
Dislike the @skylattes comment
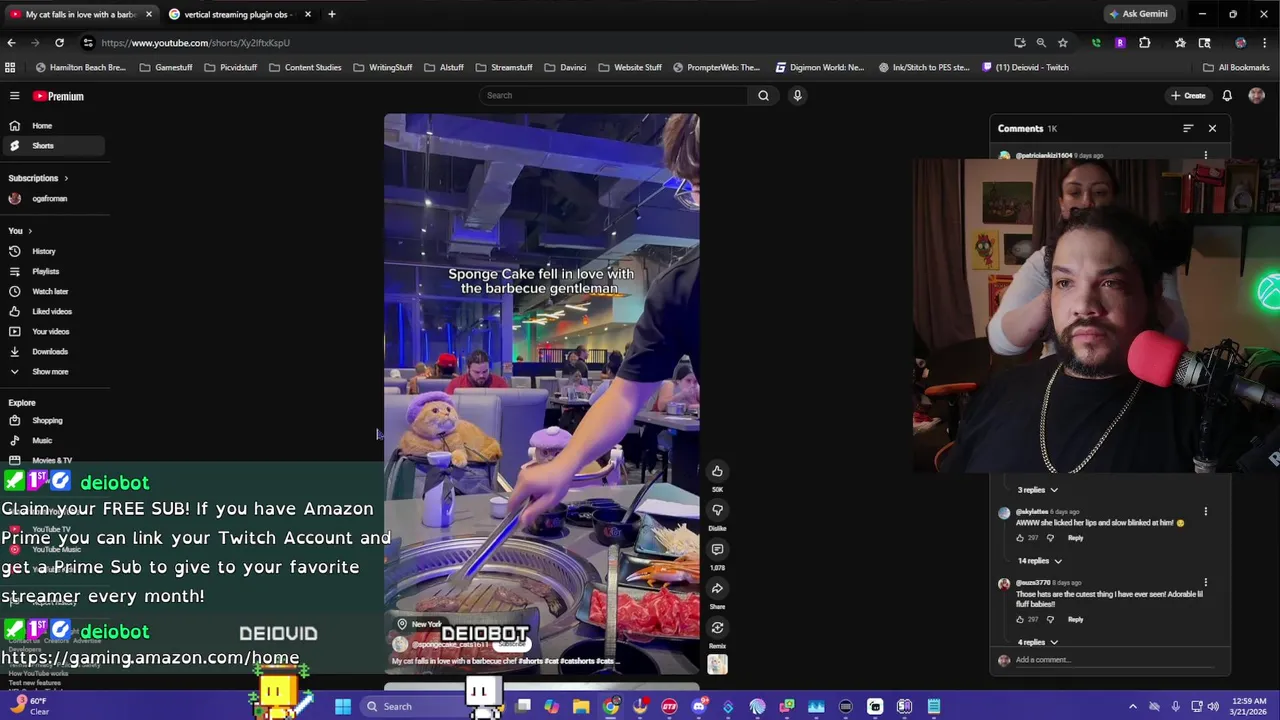1050,538
